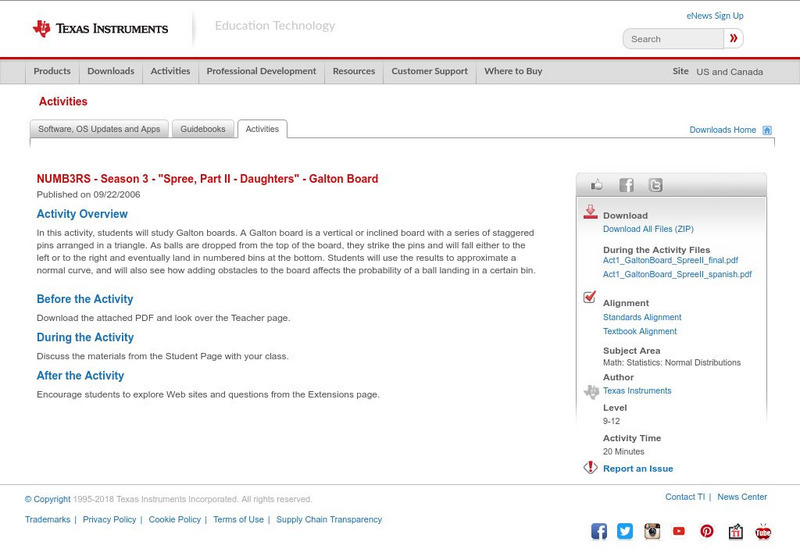Click 'Math: Statistics: Normal Distributions' text
This screenshot has width=800, height=549.
671,363
